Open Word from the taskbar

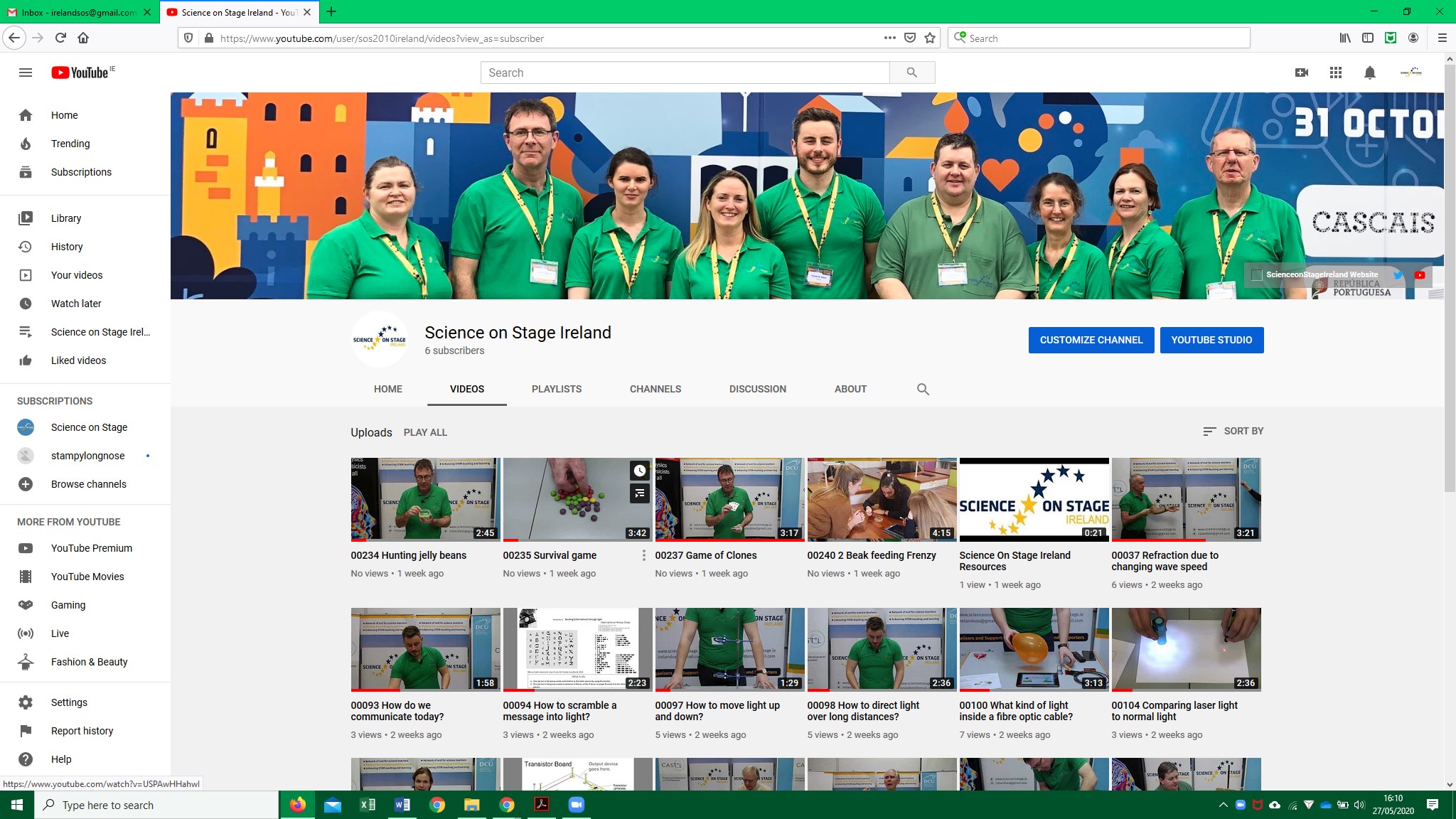pos(402,805)
